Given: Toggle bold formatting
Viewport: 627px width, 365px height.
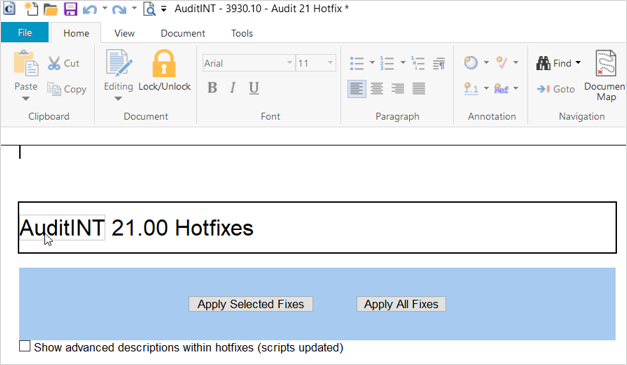Looking at the screenshot, I should [x=212, y=88].
